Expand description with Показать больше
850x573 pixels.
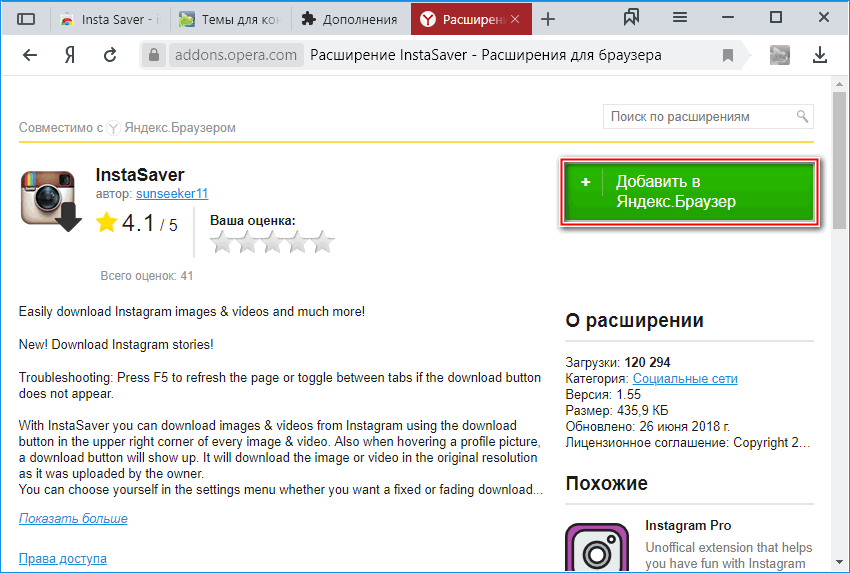coord(73,518)
